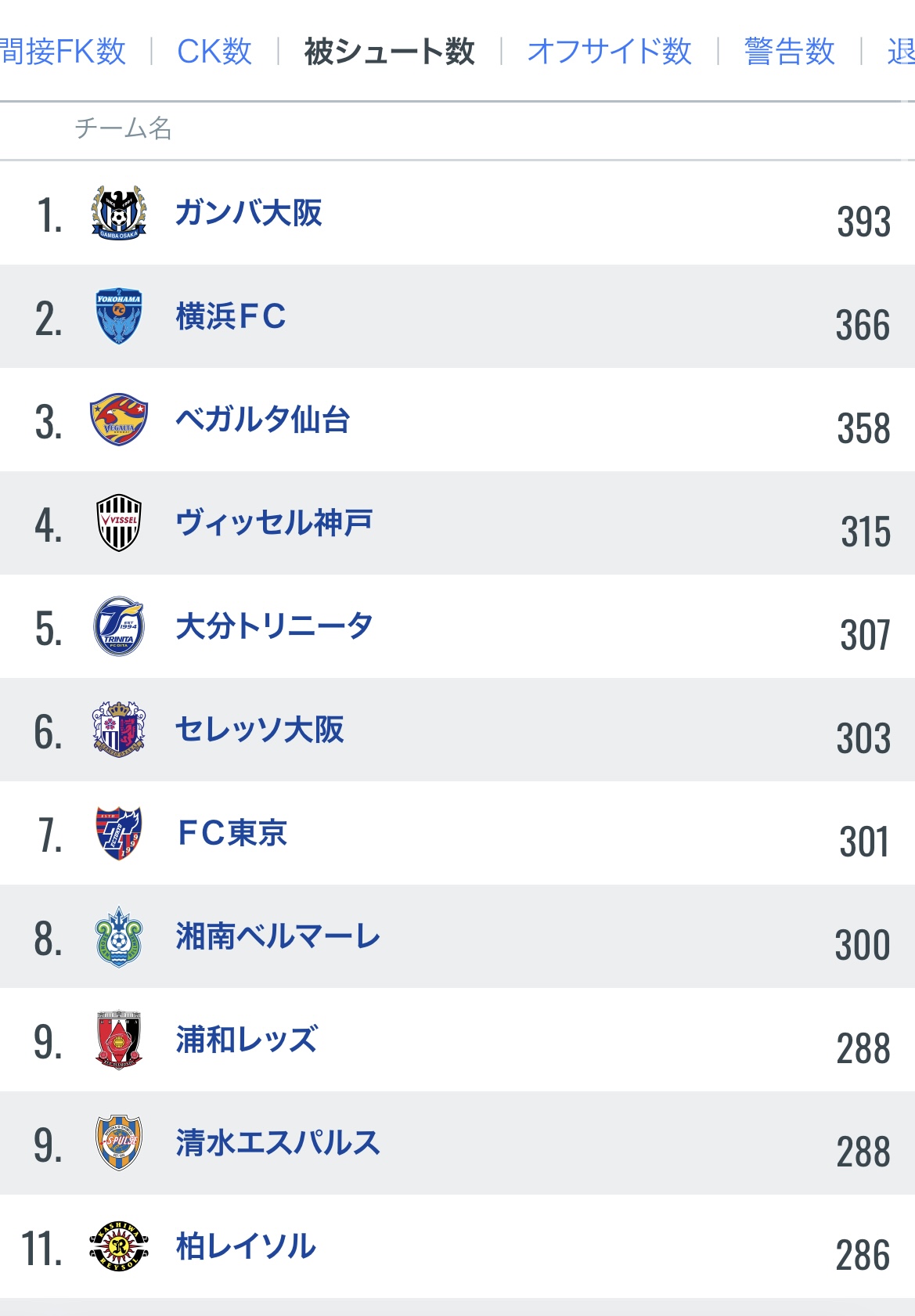Click the チーム名 column header
Image resolution: width=915 pixels, height=1316 pixels.
[124, 128]
